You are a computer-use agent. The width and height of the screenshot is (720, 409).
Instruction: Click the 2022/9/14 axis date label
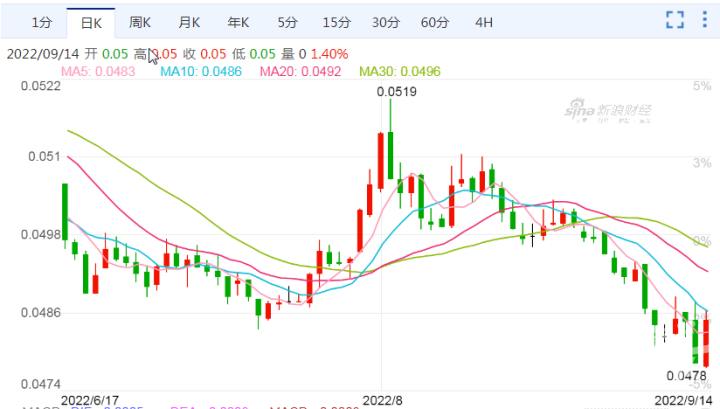pos(683,400)
